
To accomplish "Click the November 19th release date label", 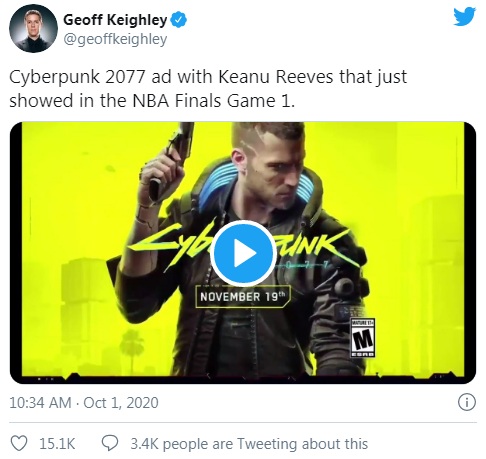I will tap(243, 296).
